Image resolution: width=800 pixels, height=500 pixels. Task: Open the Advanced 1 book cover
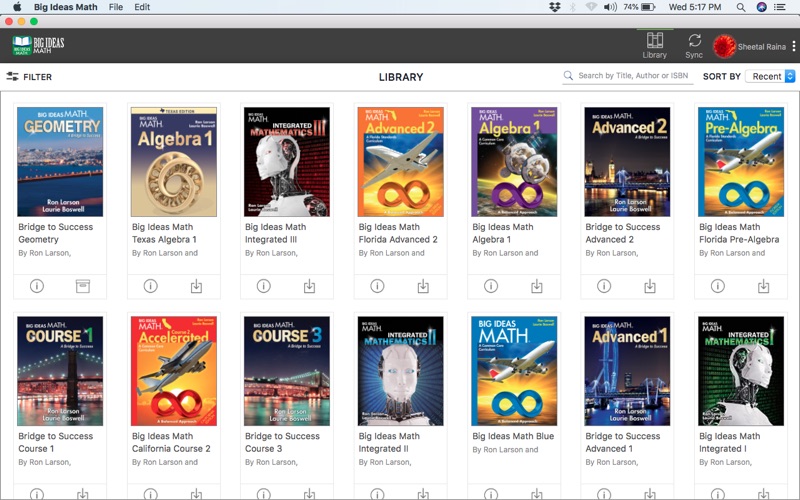click(628, 371)
